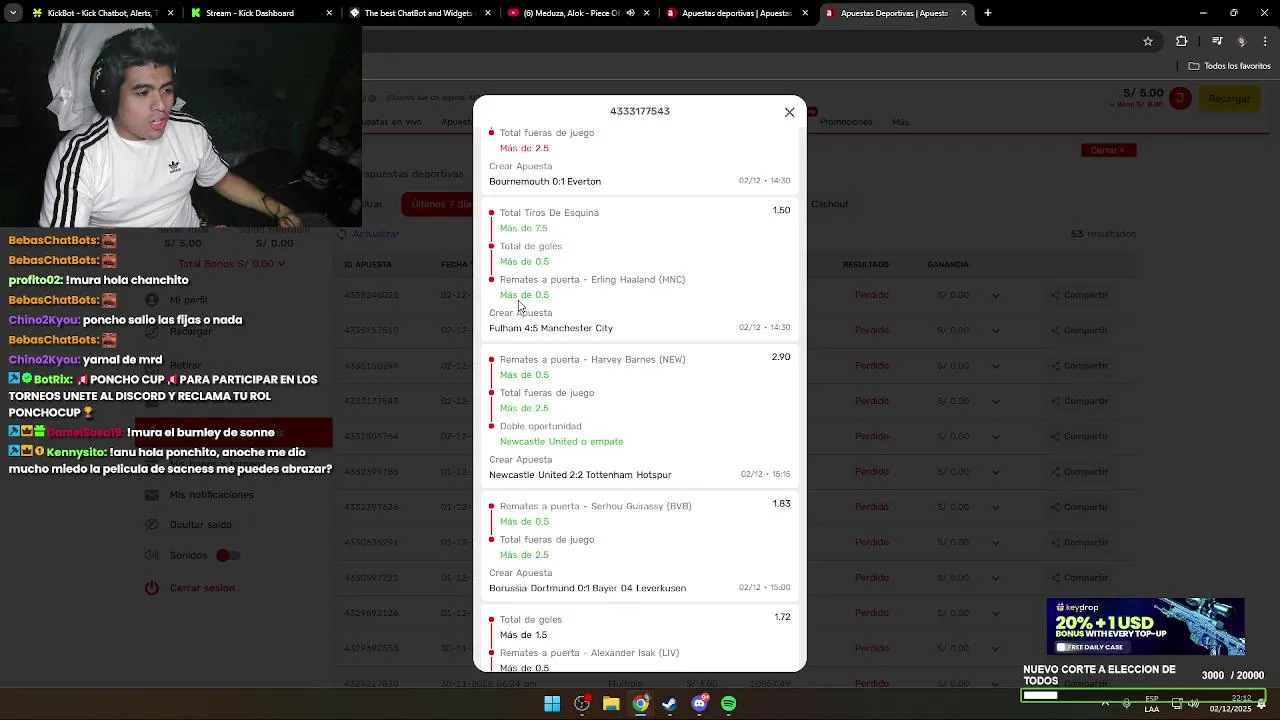Expand the row of bet 4332805764
This screenshot has width=1280, height=720.
(995, 436)
